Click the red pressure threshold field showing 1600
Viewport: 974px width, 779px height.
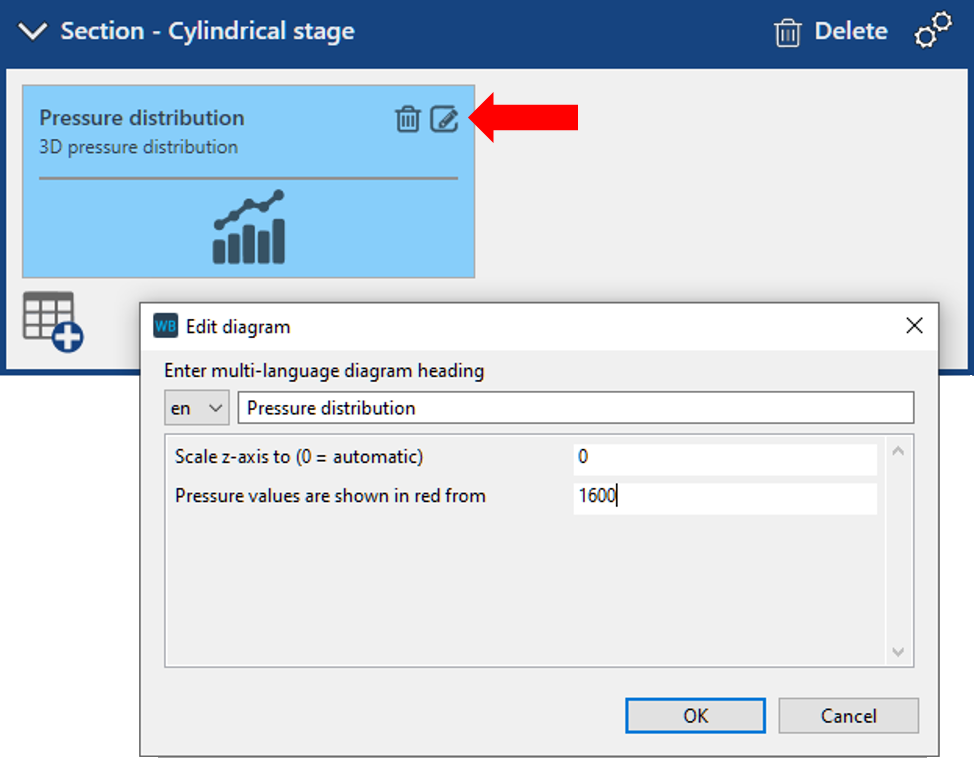724,496
